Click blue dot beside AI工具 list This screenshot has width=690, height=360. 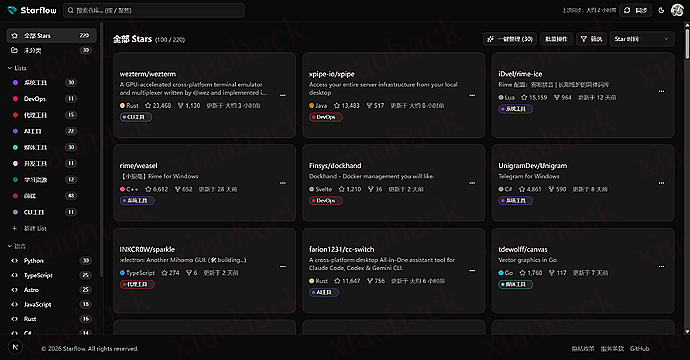[x=15, y=131]
